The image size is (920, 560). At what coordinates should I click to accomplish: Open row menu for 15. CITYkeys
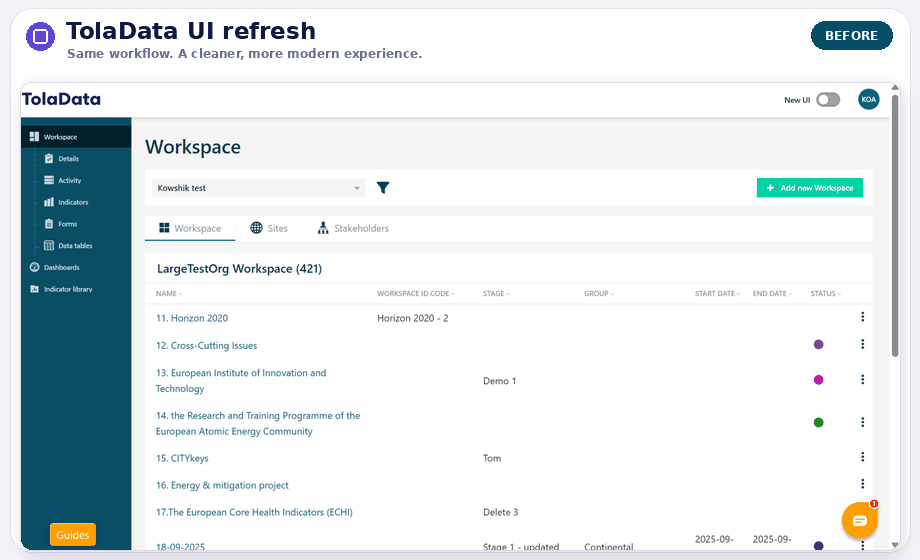click(862, 457)
